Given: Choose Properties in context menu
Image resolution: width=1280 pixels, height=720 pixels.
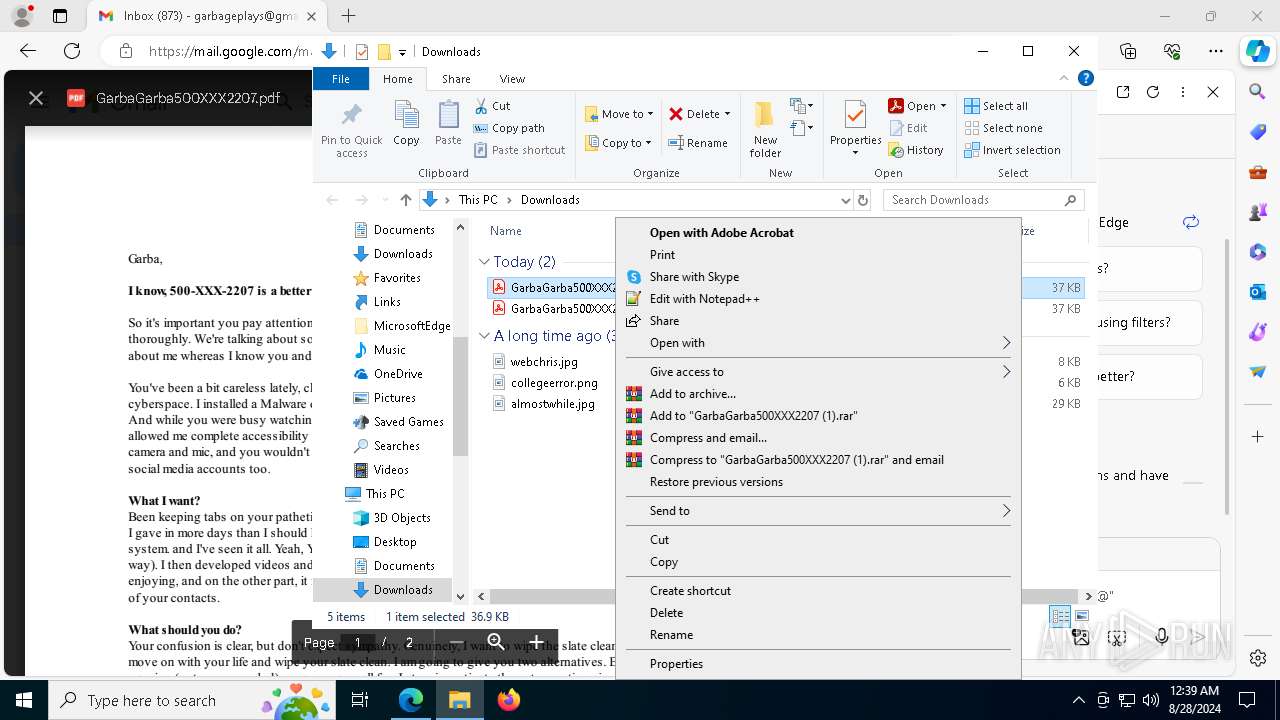Looking at the screenshot, I should pos(818,664).
